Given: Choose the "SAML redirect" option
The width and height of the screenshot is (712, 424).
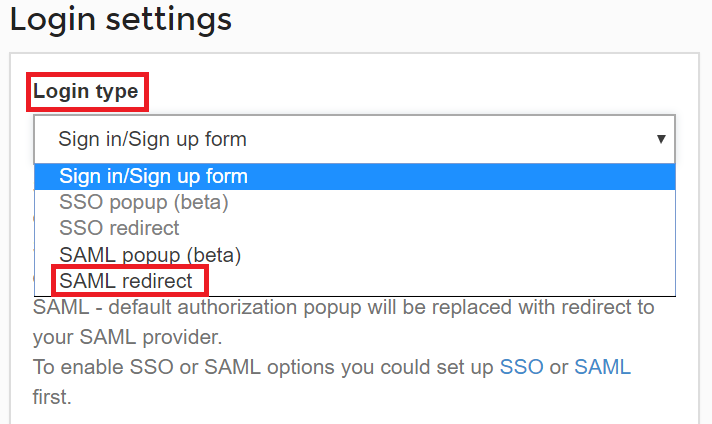Looking at the screenshot, I should [x=126, y=281].
